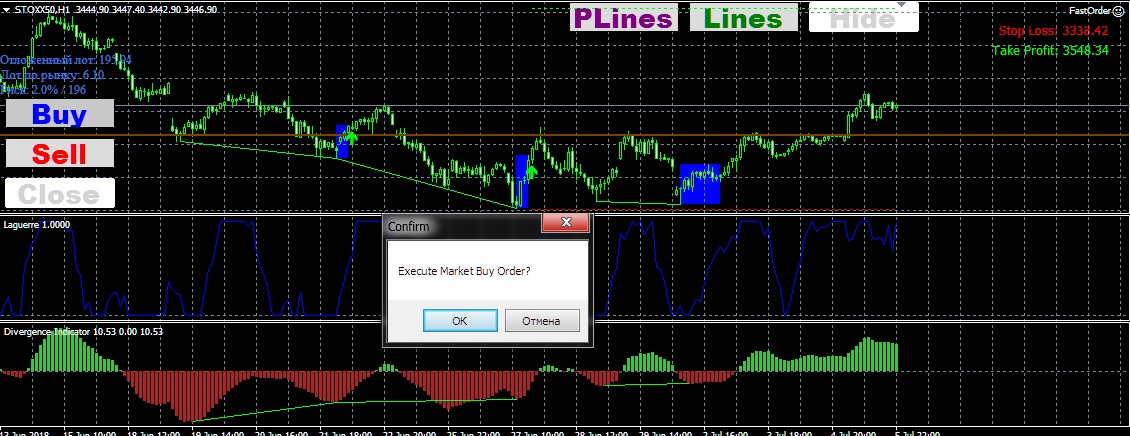Click the grey Close button on chart
Image resolution: width=1130 pixels, height=436 pixels.
click(x=60, y=193)
